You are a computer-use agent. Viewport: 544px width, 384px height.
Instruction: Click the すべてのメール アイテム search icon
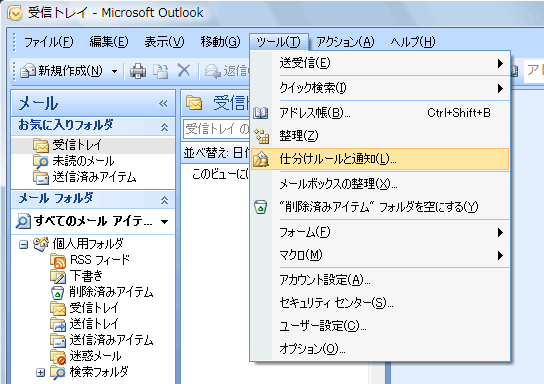pos(23,221)
